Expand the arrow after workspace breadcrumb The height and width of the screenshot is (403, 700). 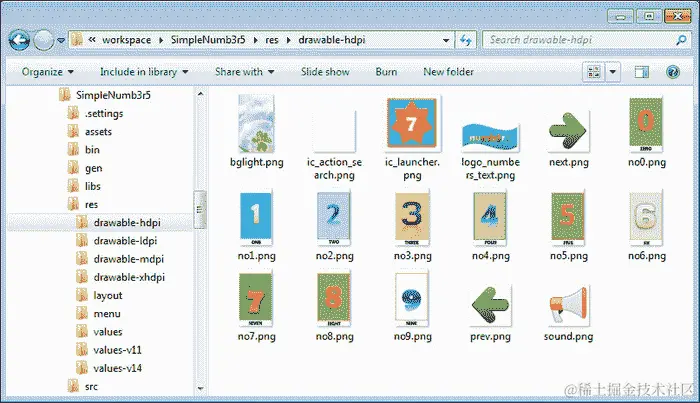point(161,41)
